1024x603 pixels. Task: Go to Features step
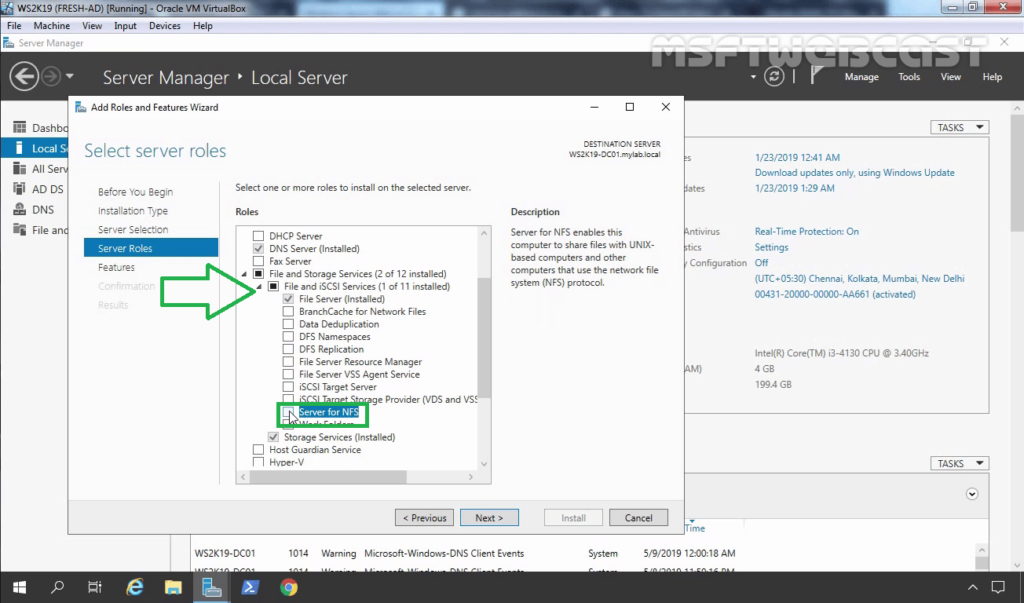click(116, 267)
